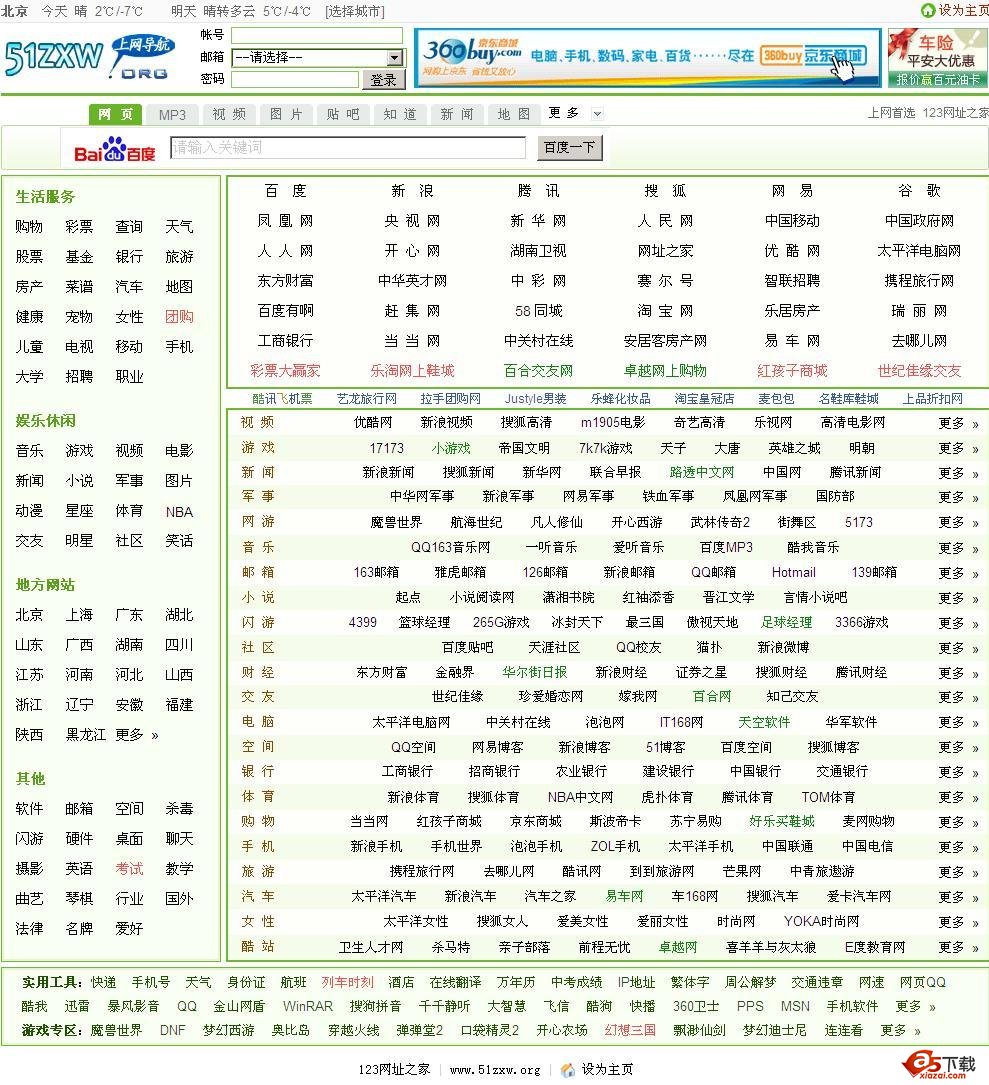Screen dimensions: 989x1085
Task: Expand 更多 in the 视频 row
Action: click(958, 423)
